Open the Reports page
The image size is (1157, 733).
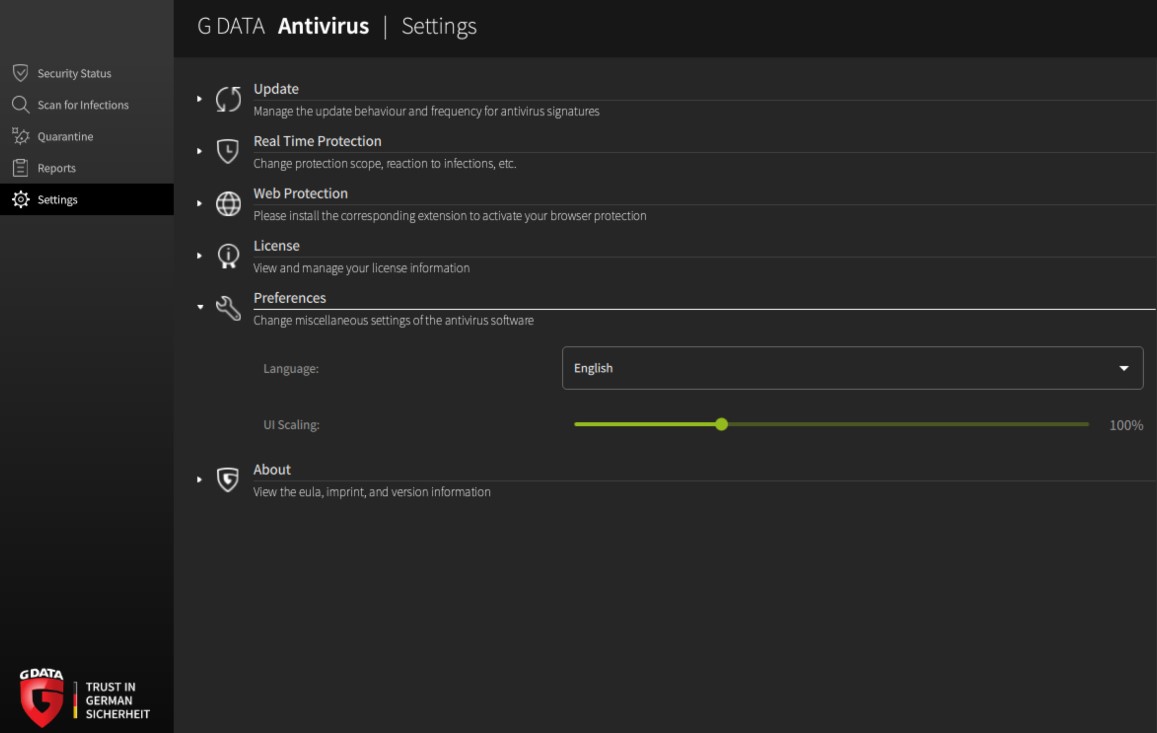(x=87, y=168)
